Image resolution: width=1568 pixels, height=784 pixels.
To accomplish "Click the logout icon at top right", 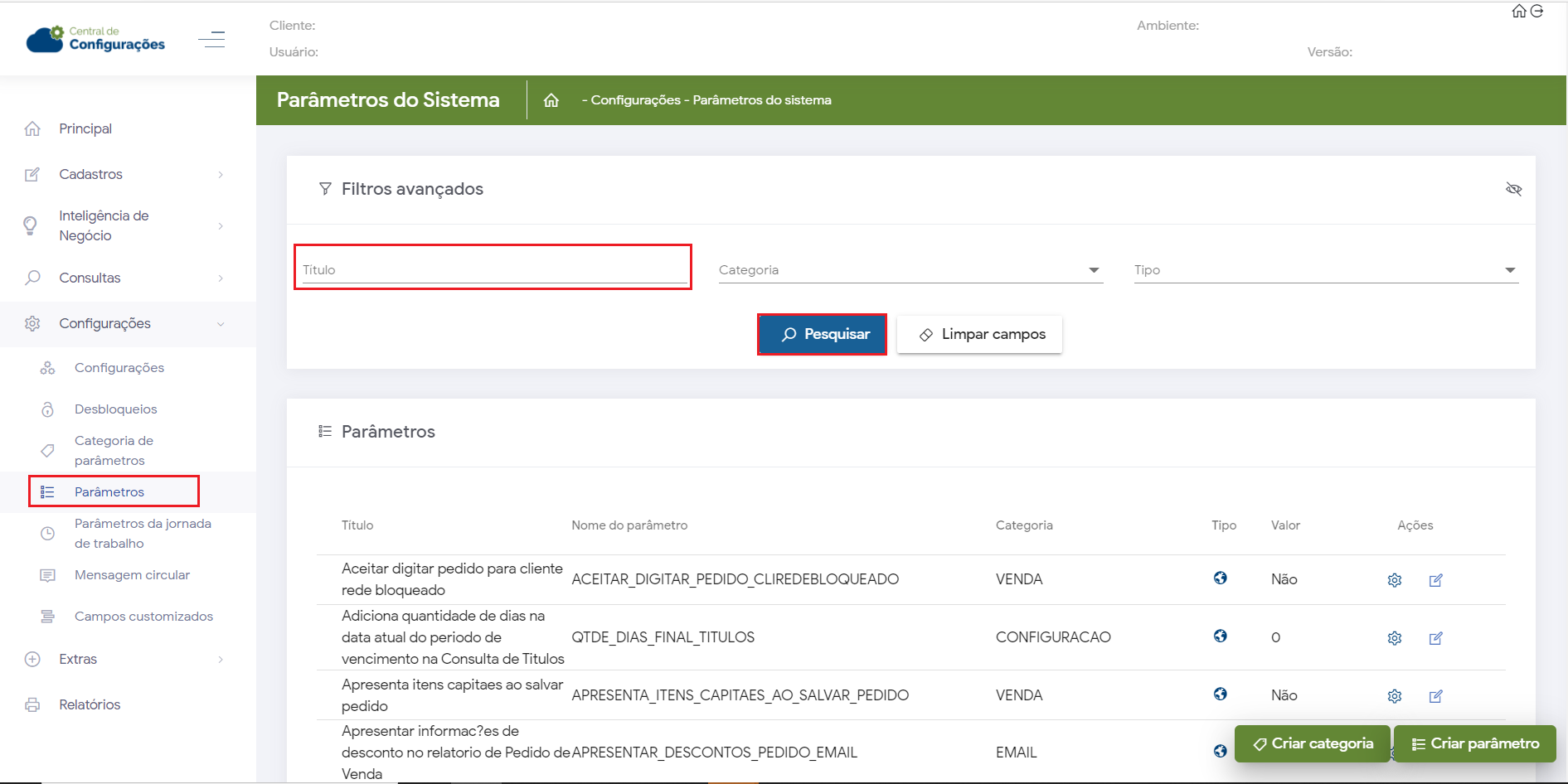I will pyautogui.click(x=1536, y=11).
